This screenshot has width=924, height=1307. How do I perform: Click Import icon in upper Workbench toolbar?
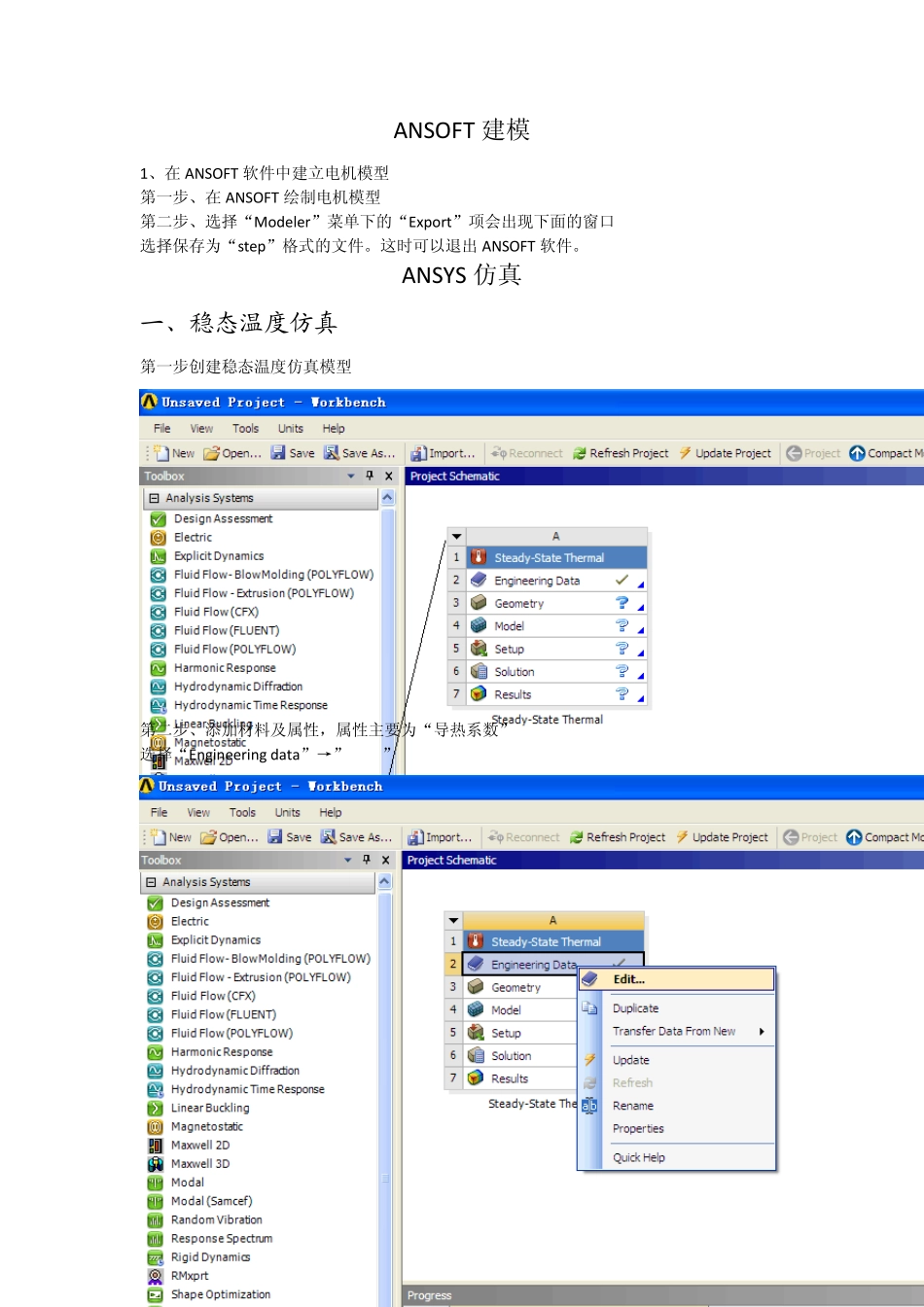[x=418, y=453]
